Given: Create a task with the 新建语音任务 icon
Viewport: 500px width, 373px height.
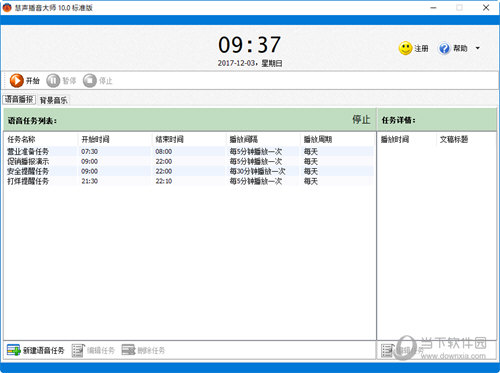Looking at the screenshot, I should (x=14, y=350).
